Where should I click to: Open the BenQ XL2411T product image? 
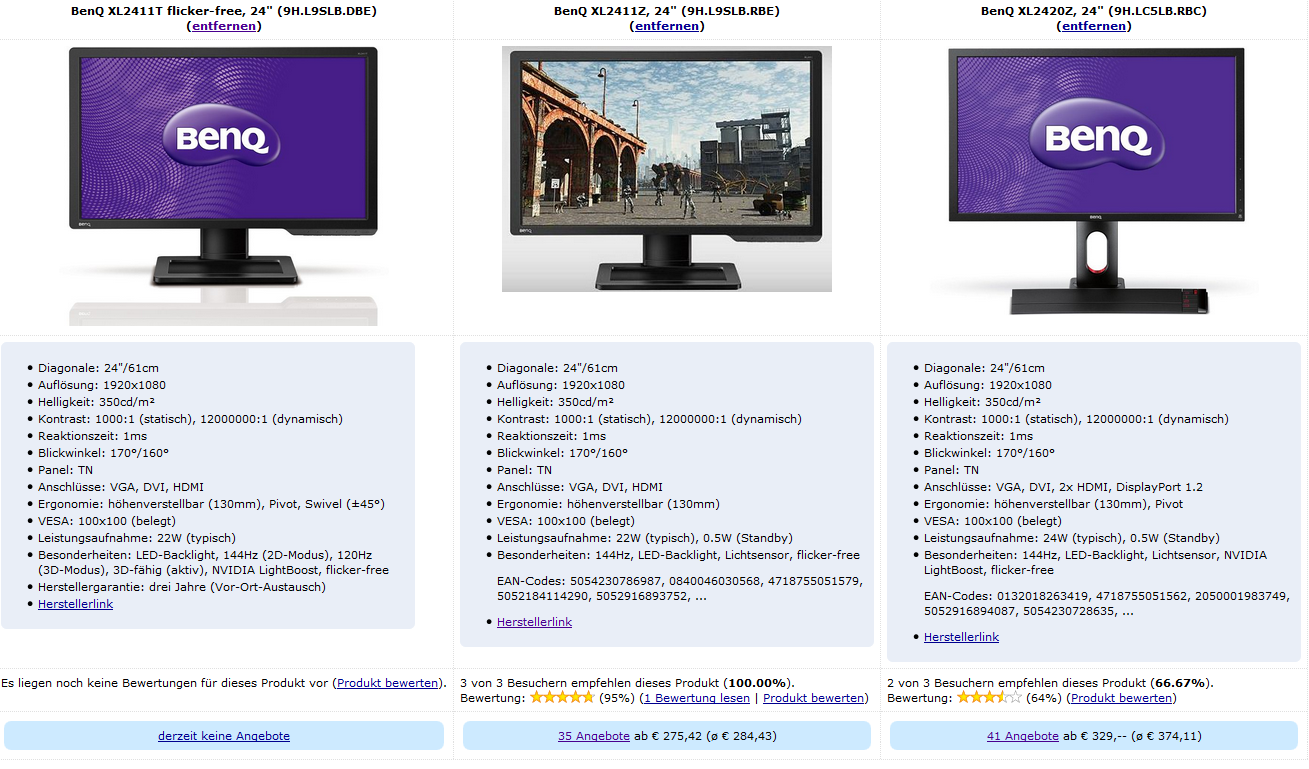click(x=223, y=186)
